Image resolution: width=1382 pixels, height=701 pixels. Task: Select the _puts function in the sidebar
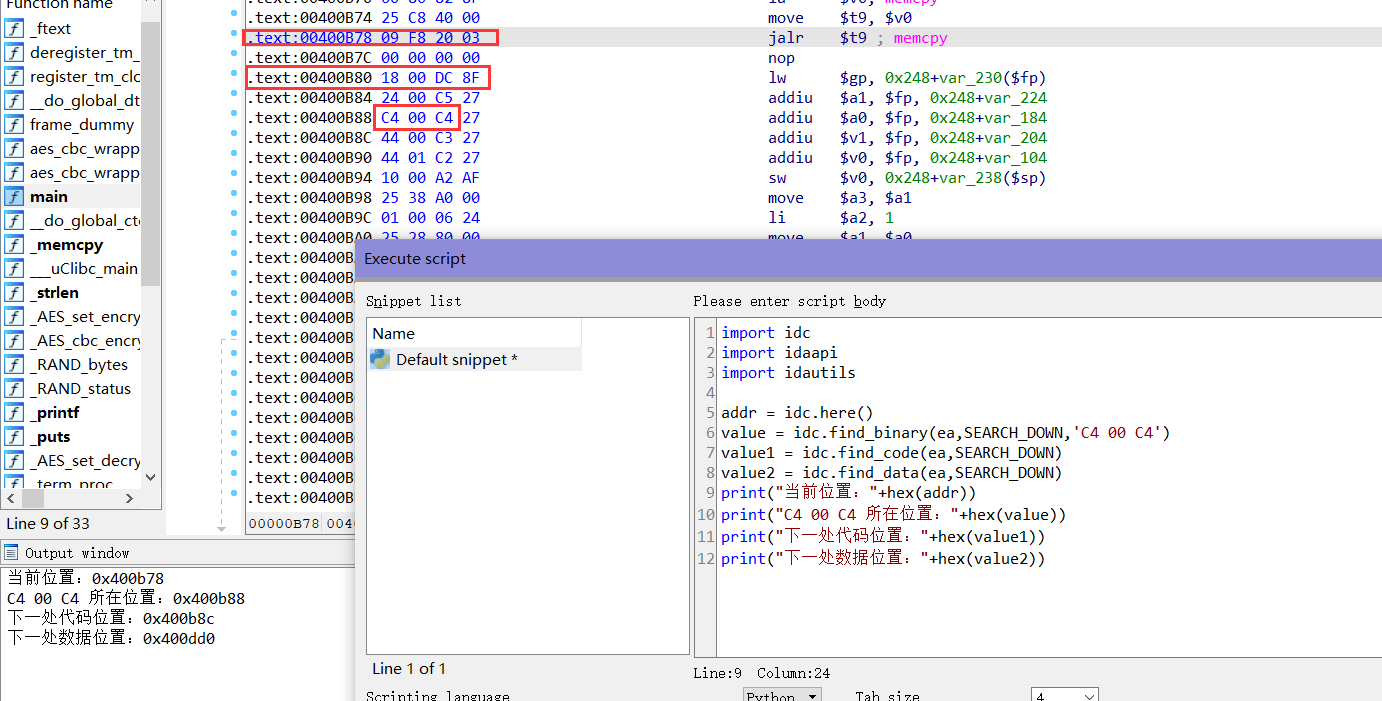55,436
